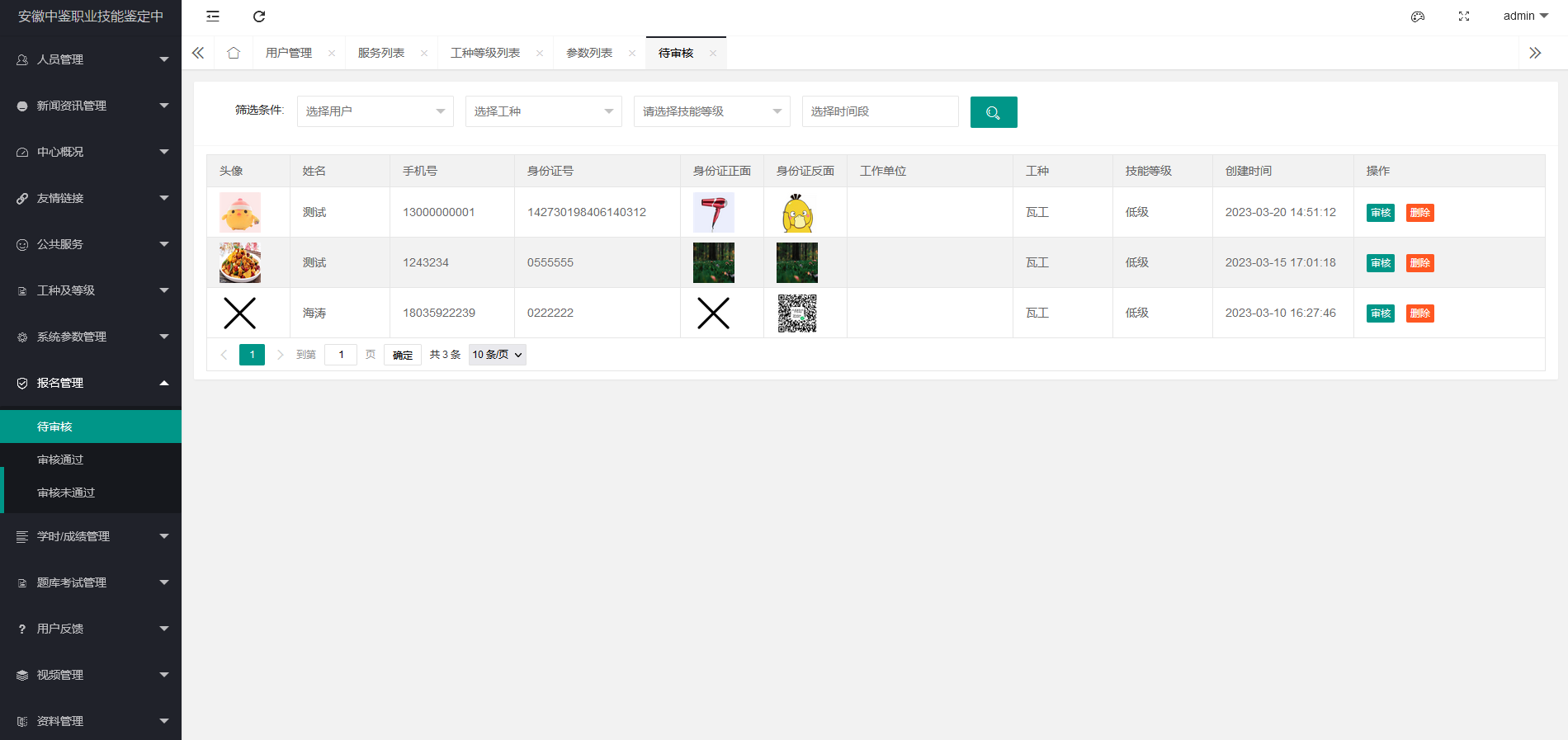Viewport: 1568px width, 740px height.
Task: Open the food dish avatar thumbnail
Action: coord(240,262)
